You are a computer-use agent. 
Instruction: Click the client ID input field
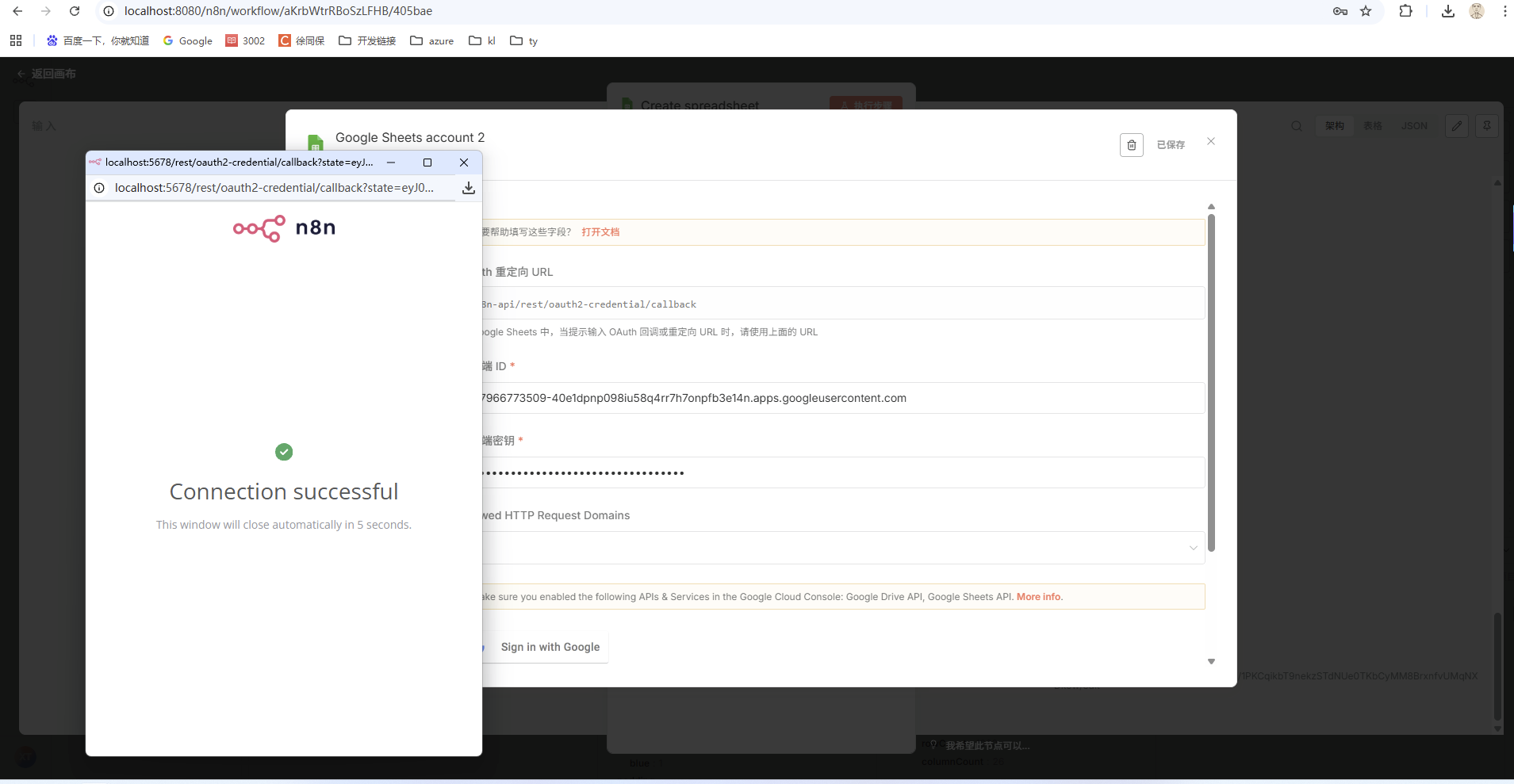click(844, 398)
